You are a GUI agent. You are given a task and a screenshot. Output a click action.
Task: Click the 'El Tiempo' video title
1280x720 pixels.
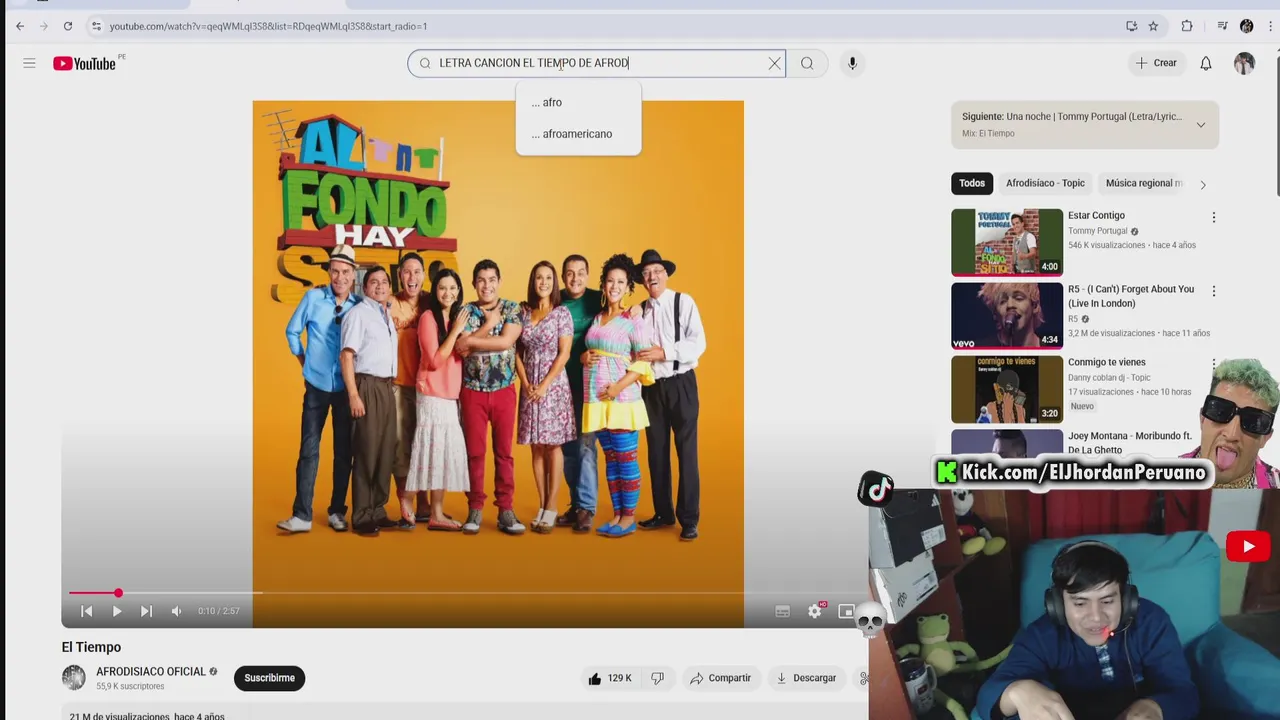click(91, 647)
